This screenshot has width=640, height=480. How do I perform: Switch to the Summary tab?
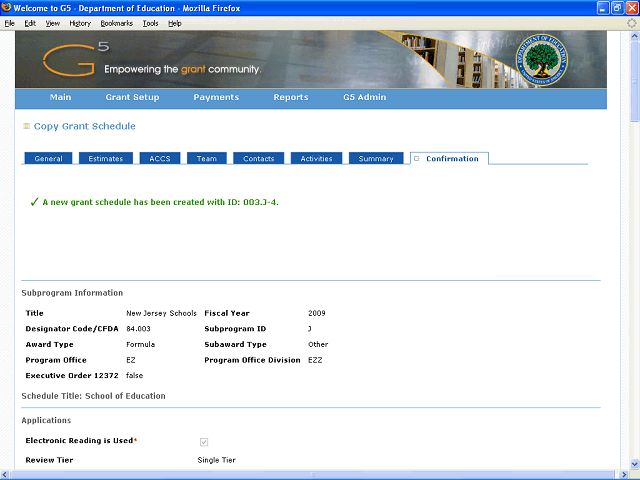coord(376,158)
